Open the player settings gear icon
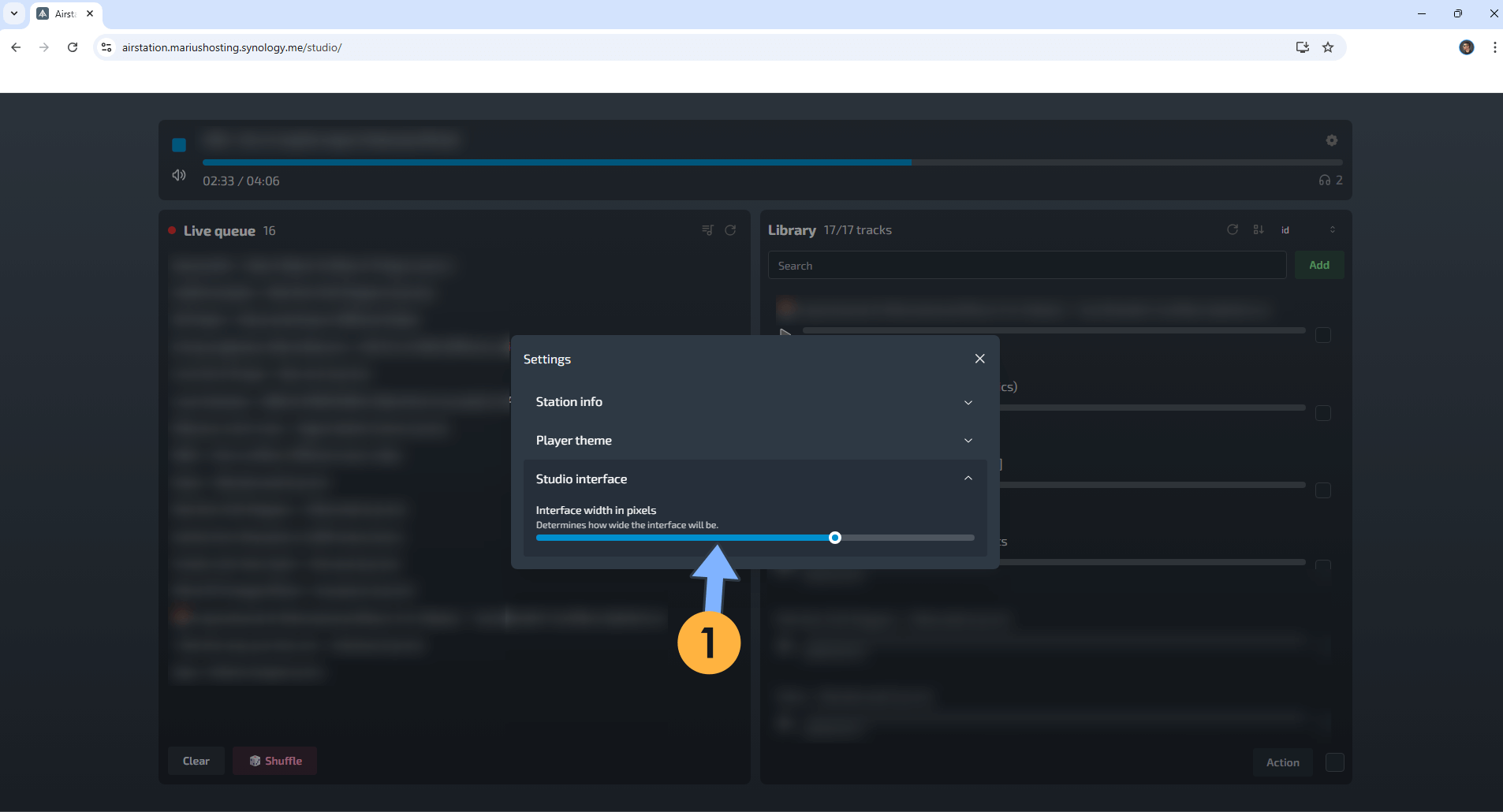The width and height of the screenshot is (1503, 812). point(1331,140)
